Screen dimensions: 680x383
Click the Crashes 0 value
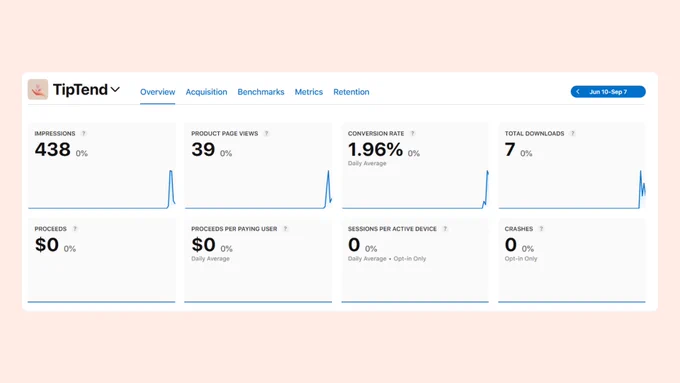[x=510, y=245]
